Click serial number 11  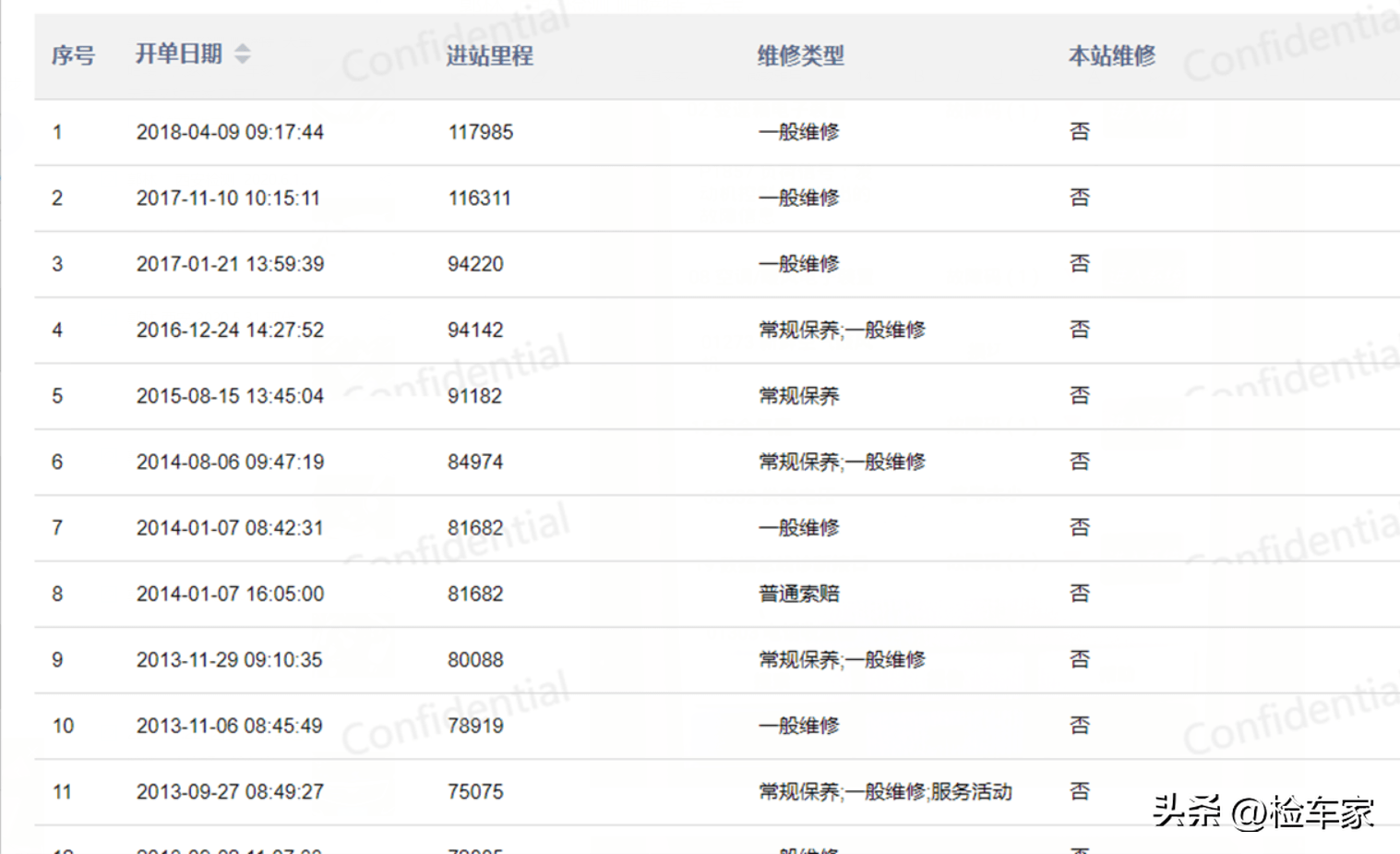[x=62, y=792]
